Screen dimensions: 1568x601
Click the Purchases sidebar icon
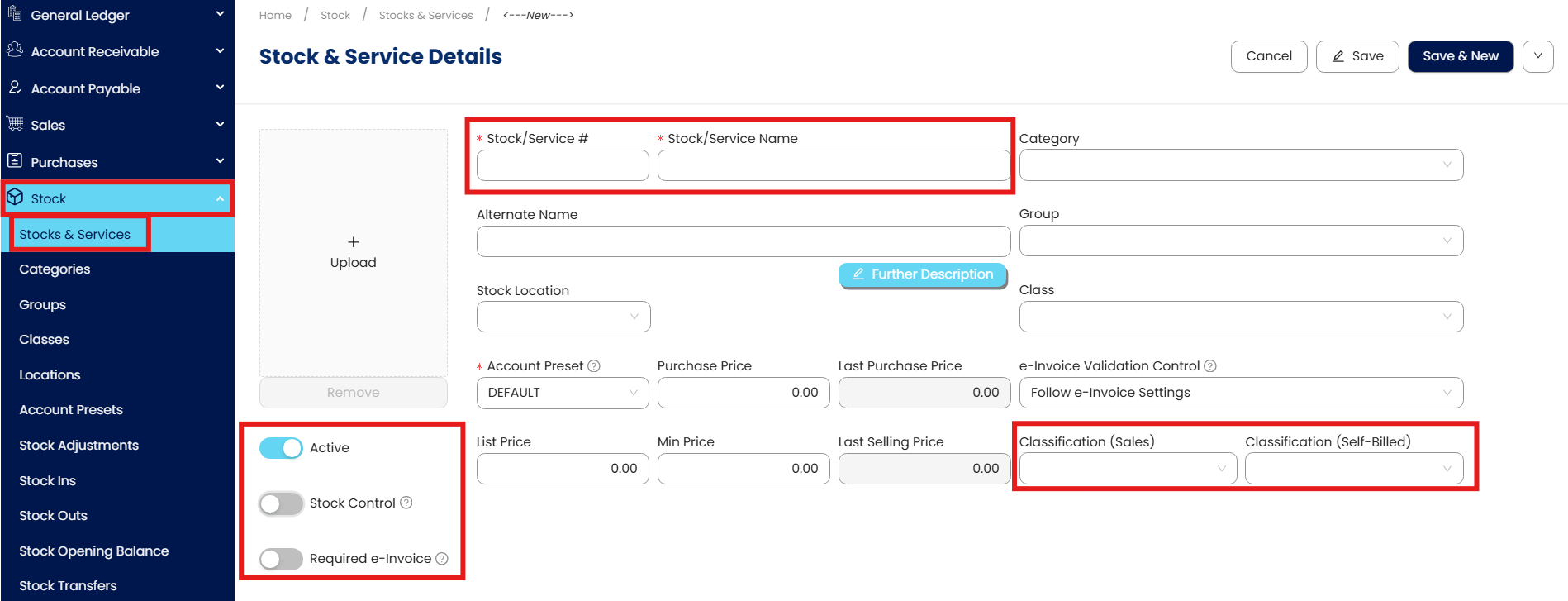[x=14, y=161]
